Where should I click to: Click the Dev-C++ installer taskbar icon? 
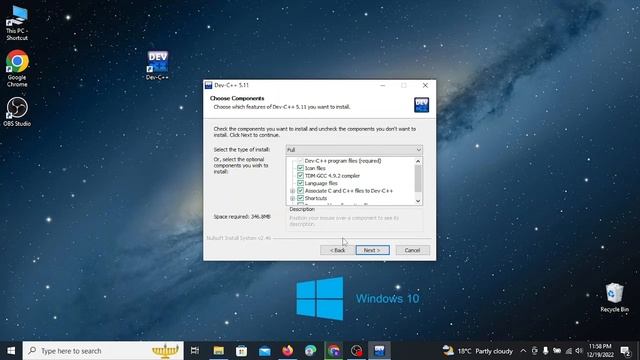tap(380, 351)
